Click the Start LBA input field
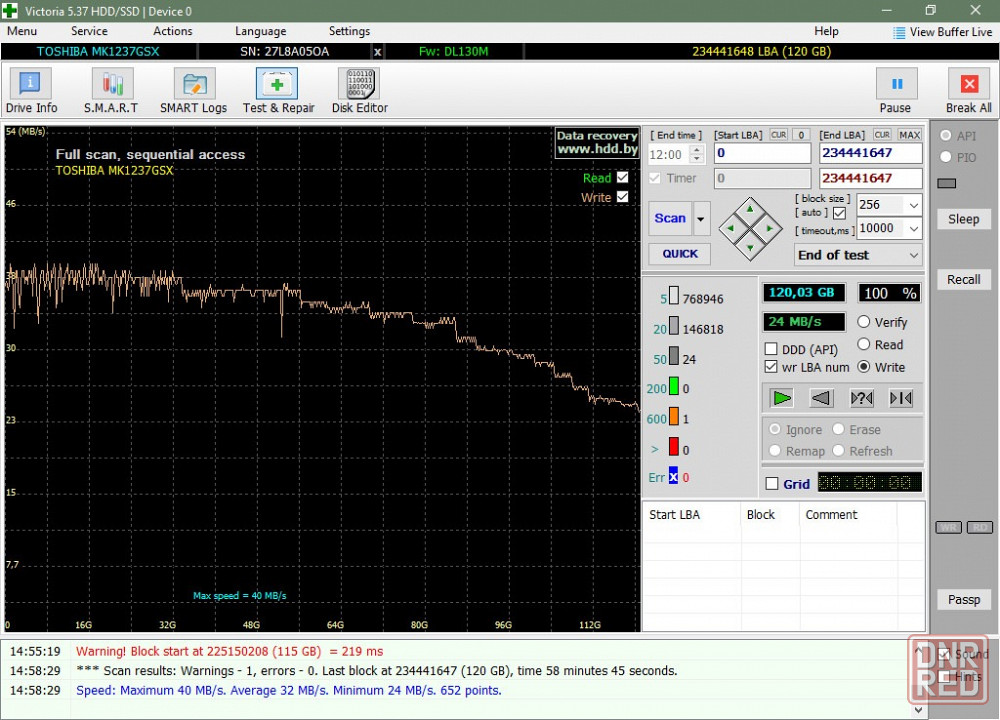The width and height of the screenshot is (1000, 720). pyautogui.click(x=761, y=153)
